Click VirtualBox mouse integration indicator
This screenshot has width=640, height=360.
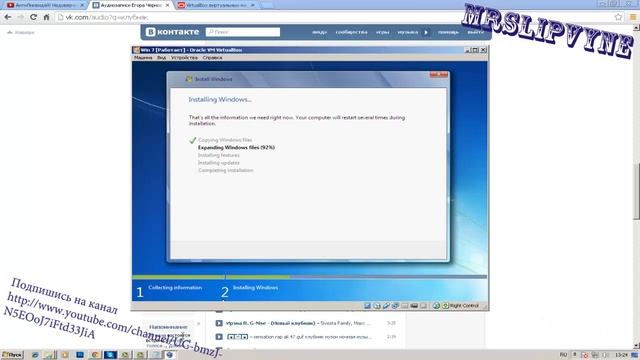click(x=436, y=306)
